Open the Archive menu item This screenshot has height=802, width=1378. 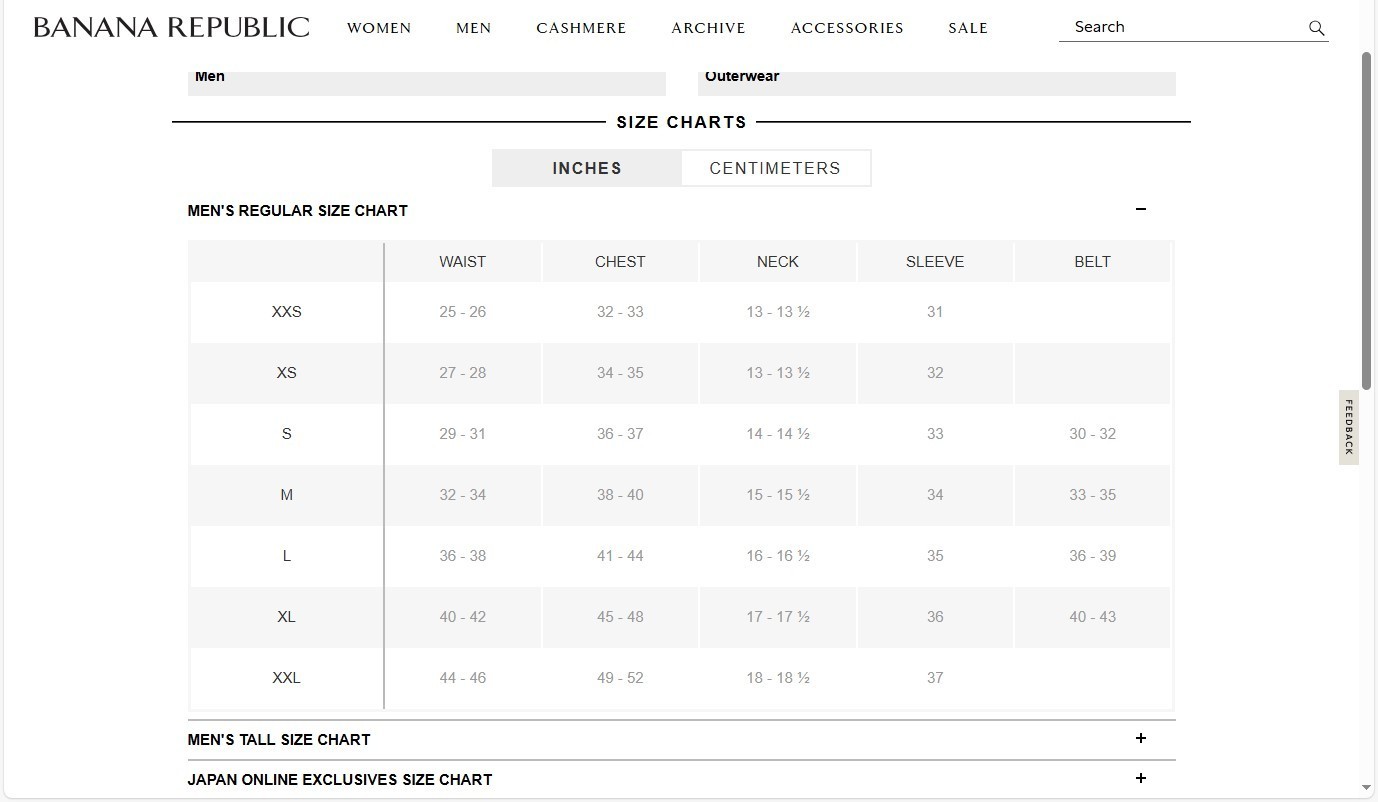(708, 28)
